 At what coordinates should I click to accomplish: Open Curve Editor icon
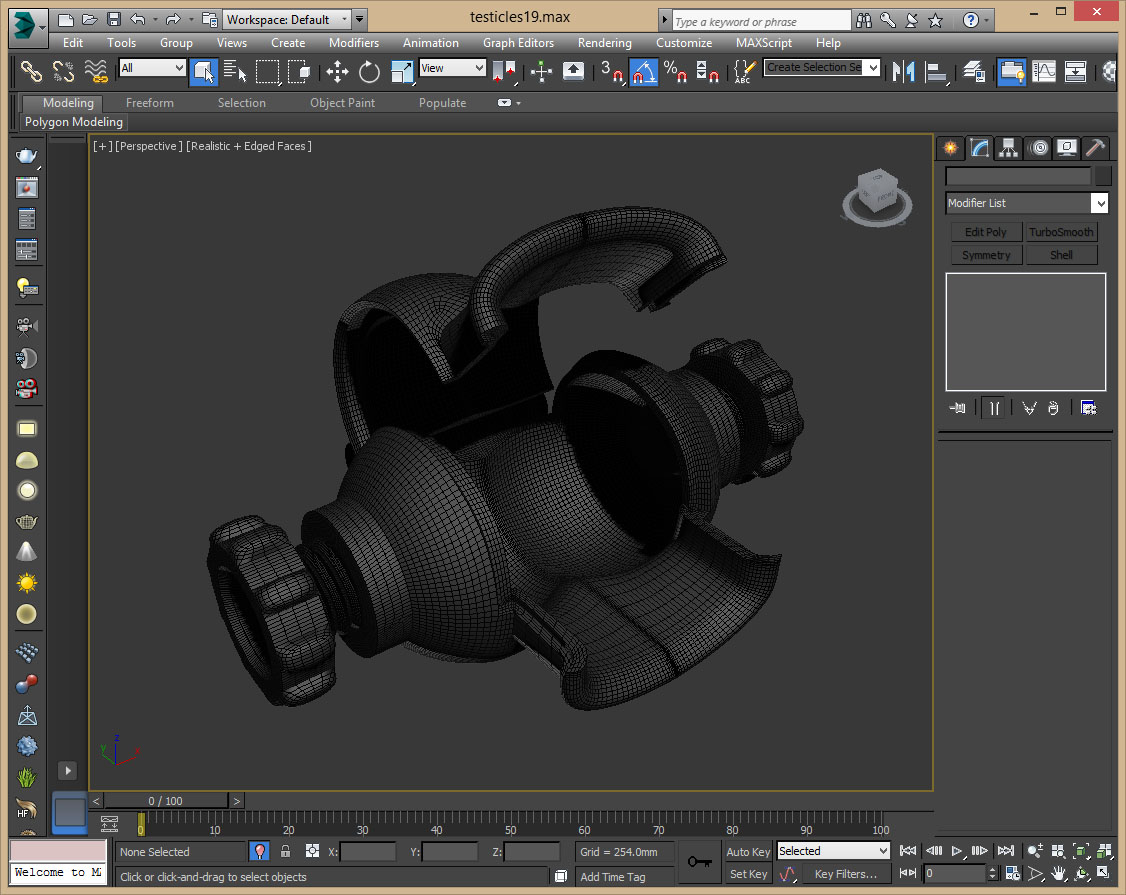pyautogui.click(x=1043, y=71)
